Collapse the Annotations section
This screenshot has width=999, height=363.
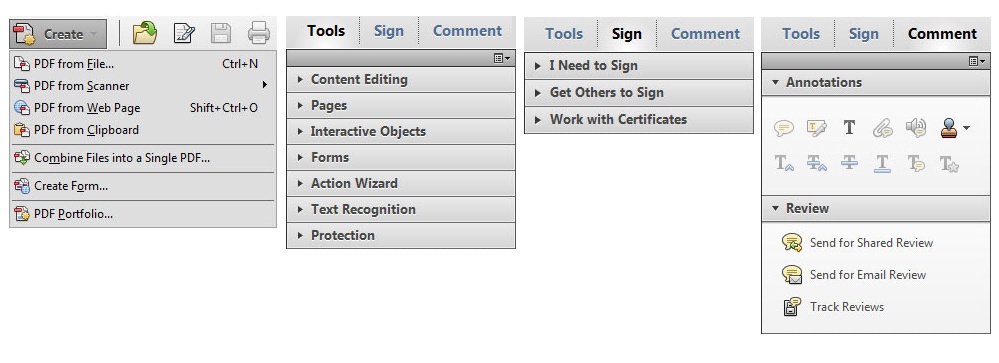(x=876, y=83)
